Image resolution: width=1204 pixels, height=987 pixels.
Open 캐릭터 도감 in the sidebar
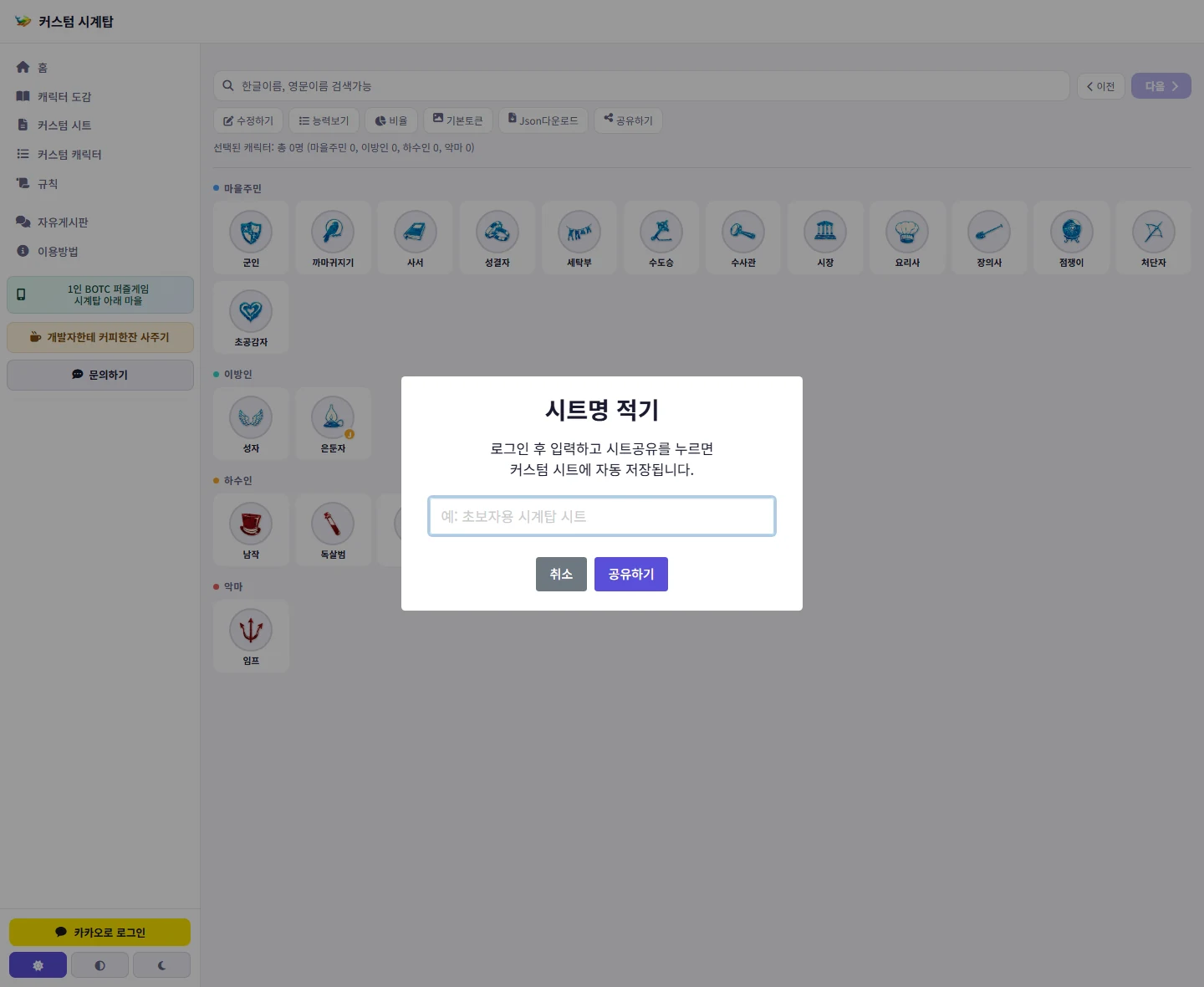click(100, 97)
